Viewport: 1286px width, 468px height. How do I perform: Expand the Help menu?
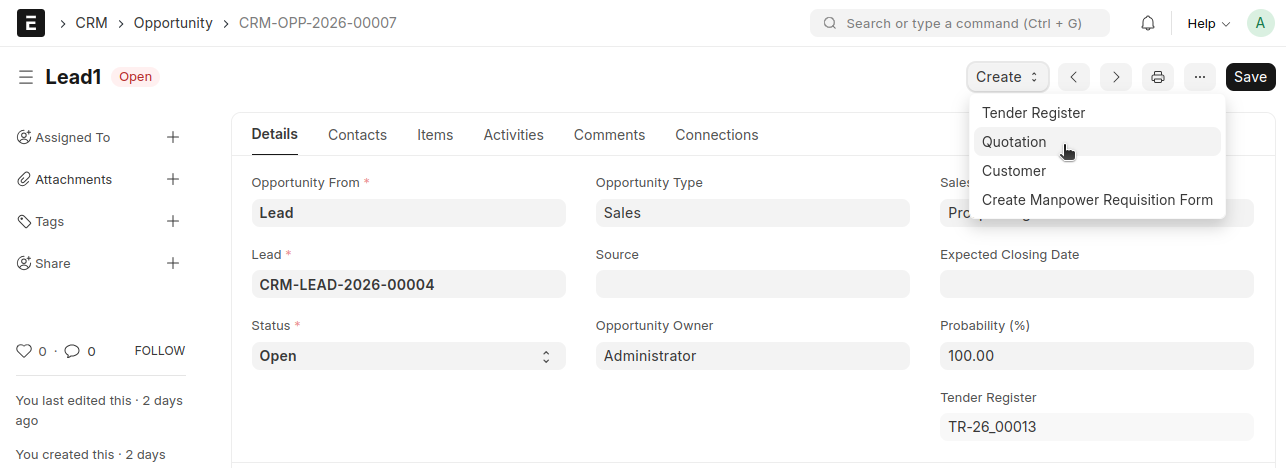1208,23
